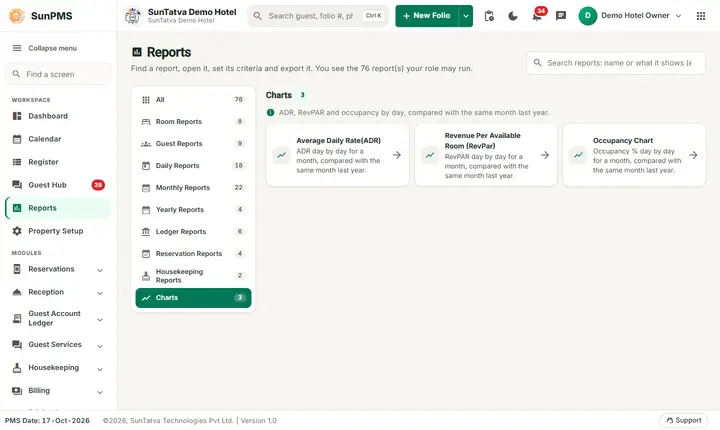Screen dimensions: 720x430
Task: Open Demo Hotel Owner account menu
Action: click(630, 16)
